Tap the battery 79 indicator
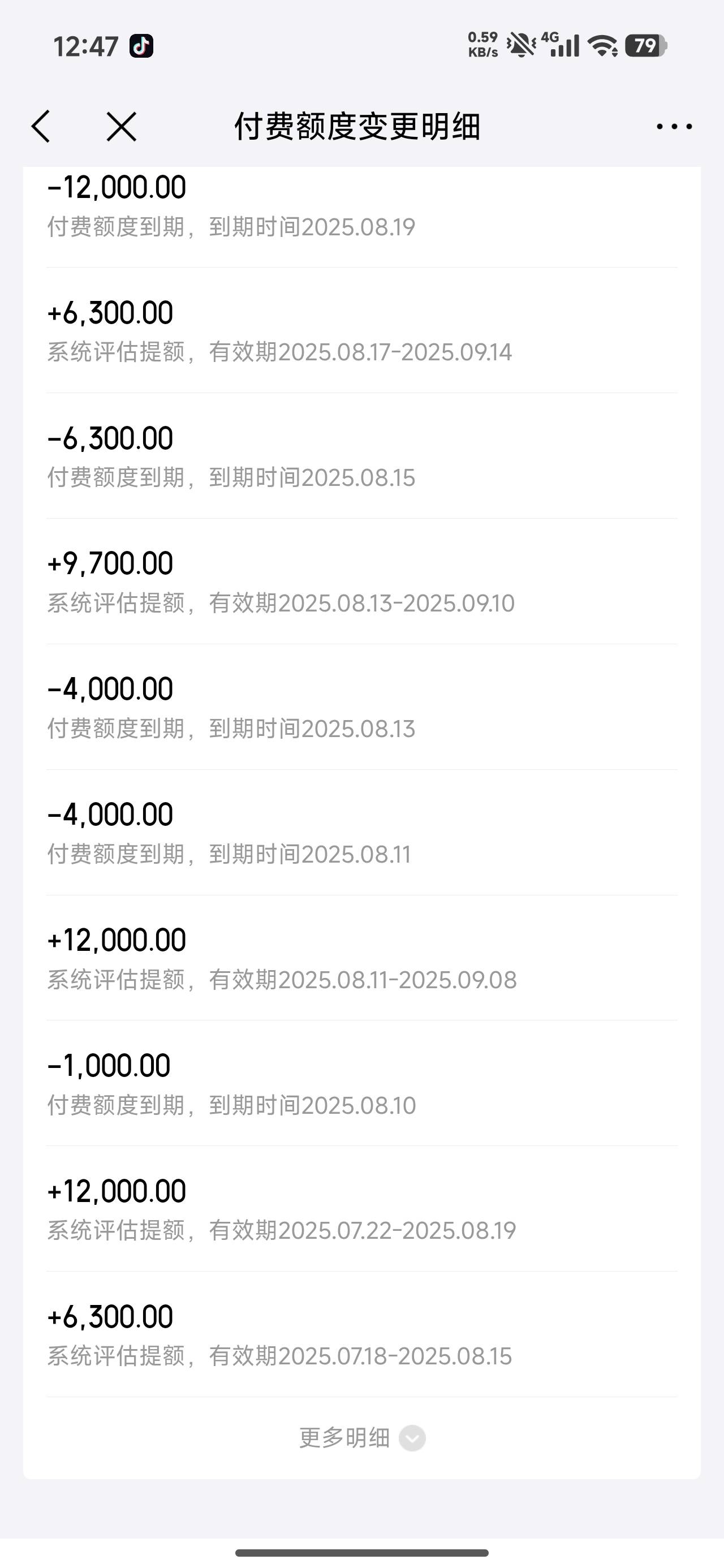724x1568 pixels. tap(646, 46)
